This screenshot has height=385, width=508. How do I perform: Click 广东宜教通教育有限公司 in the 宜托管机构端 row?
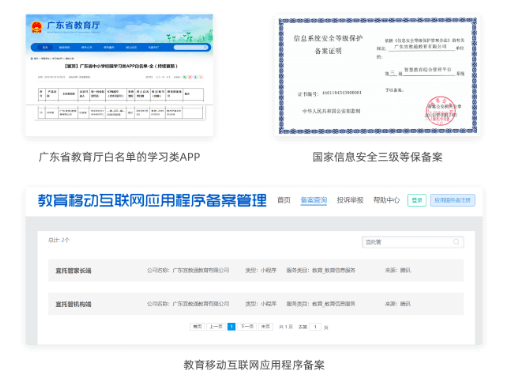pyautogui.click(x=201, y=304)
